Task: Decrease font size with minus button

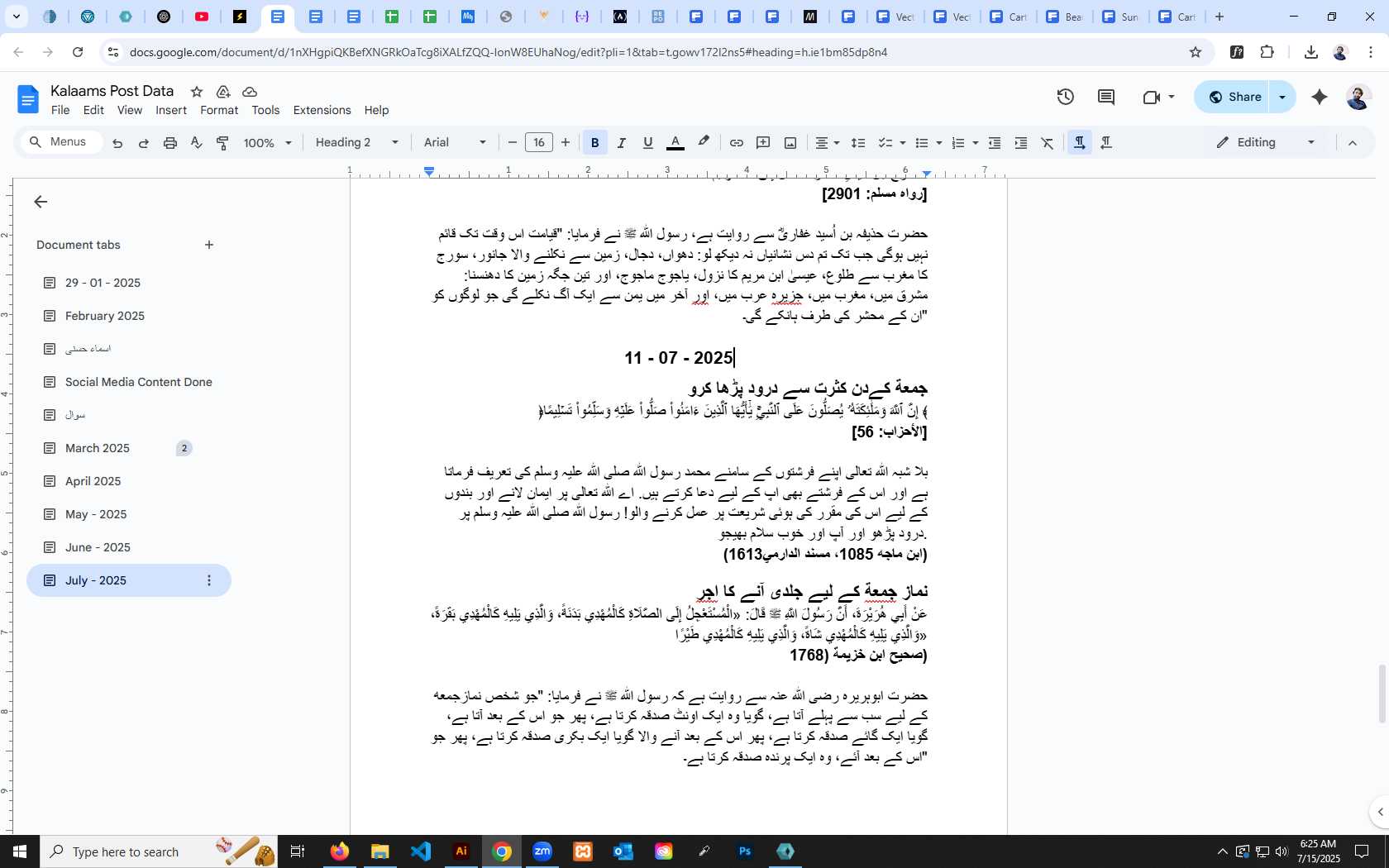Action: click(x=512, y=143)
